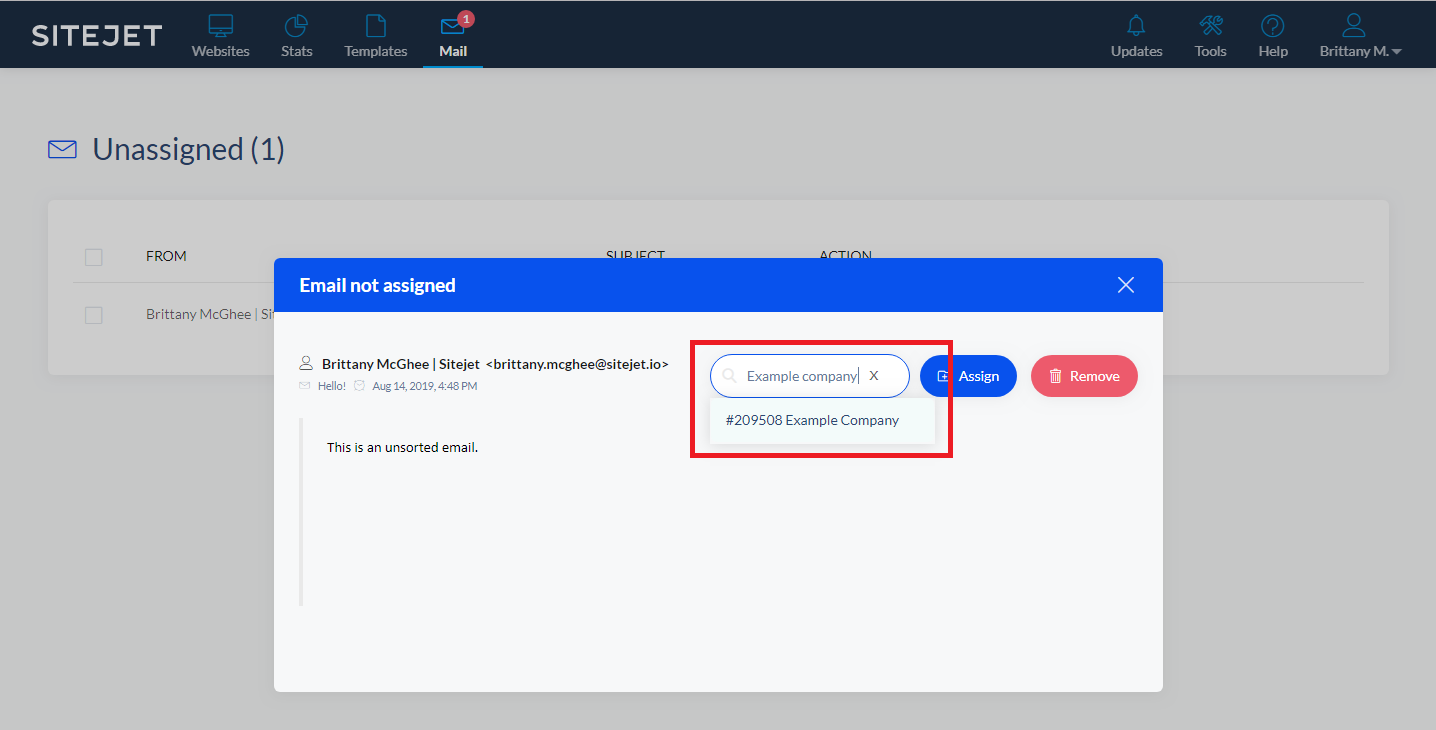Select #209508 Example Company suggestion
The height and width of the screenshot is (730, 1436).
coord(812,420)
